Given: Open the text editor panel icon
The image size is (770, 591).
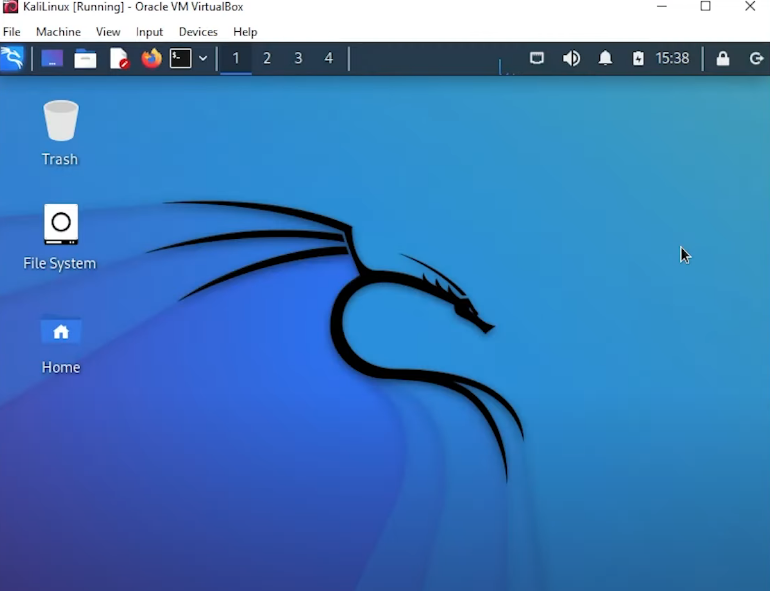Looking at the screenshot, I should [x=119, y=58].
